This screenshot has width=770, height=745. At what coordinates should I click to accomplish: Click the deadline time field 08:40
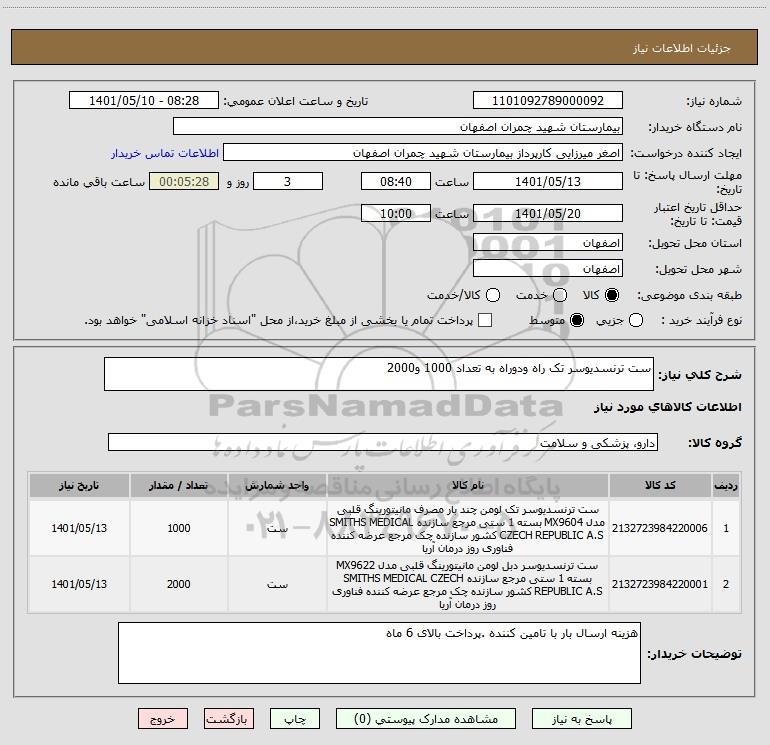coord(396,181)
